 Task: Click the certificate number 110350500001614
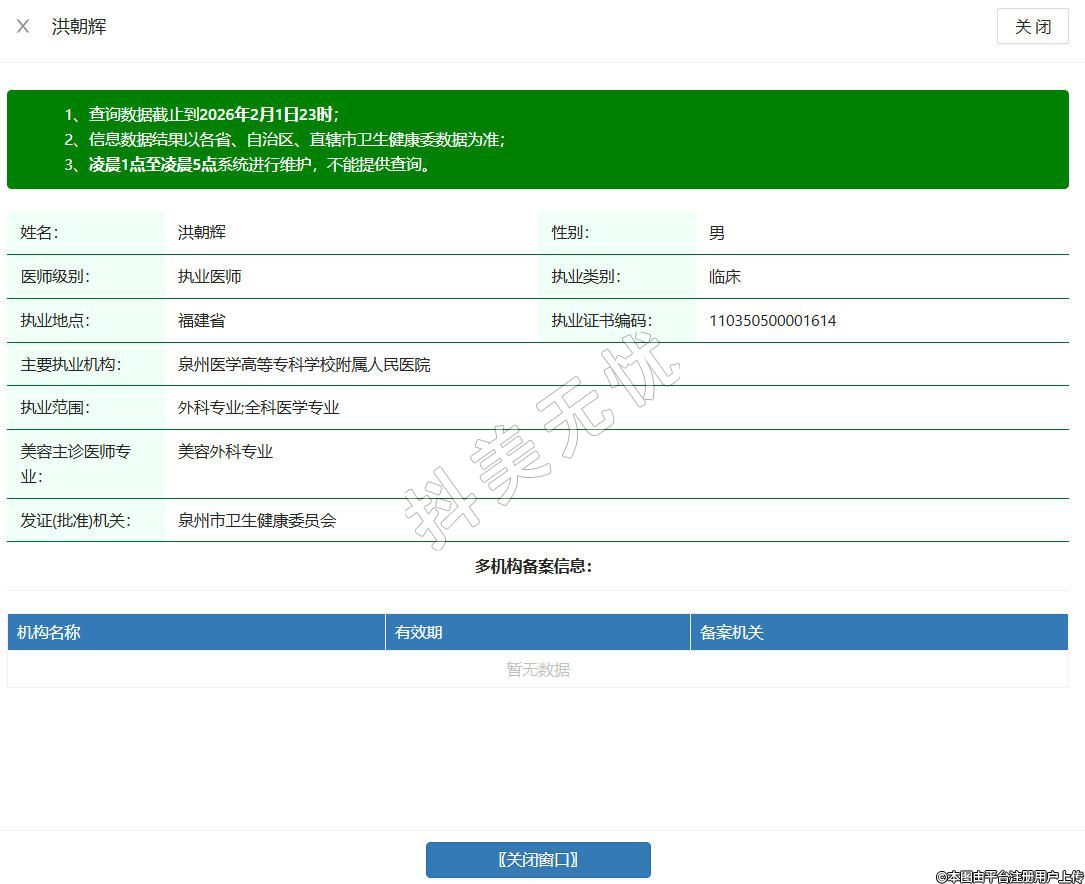coord(772,321)
